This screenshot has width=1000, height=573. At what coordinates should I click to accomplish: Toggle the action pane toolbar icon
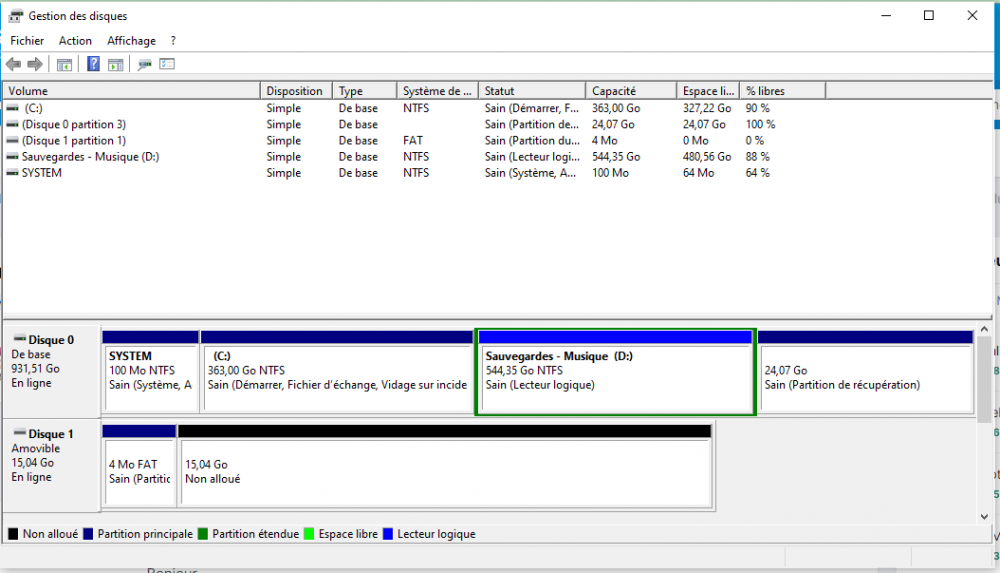[x=116, y=64]
